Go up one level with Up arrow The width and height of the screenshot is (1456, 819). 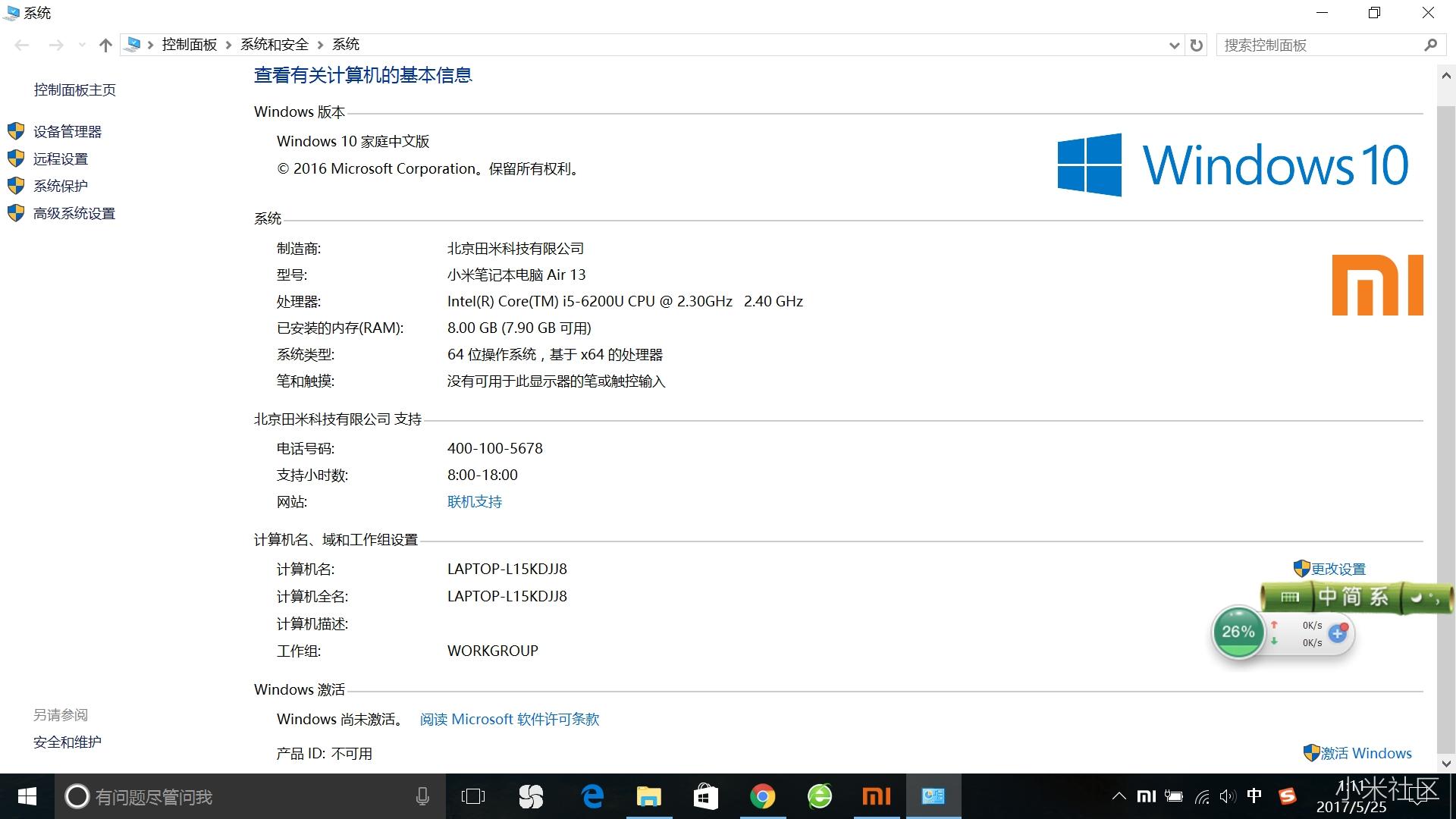pyautogui.click(x=105, y=45)
